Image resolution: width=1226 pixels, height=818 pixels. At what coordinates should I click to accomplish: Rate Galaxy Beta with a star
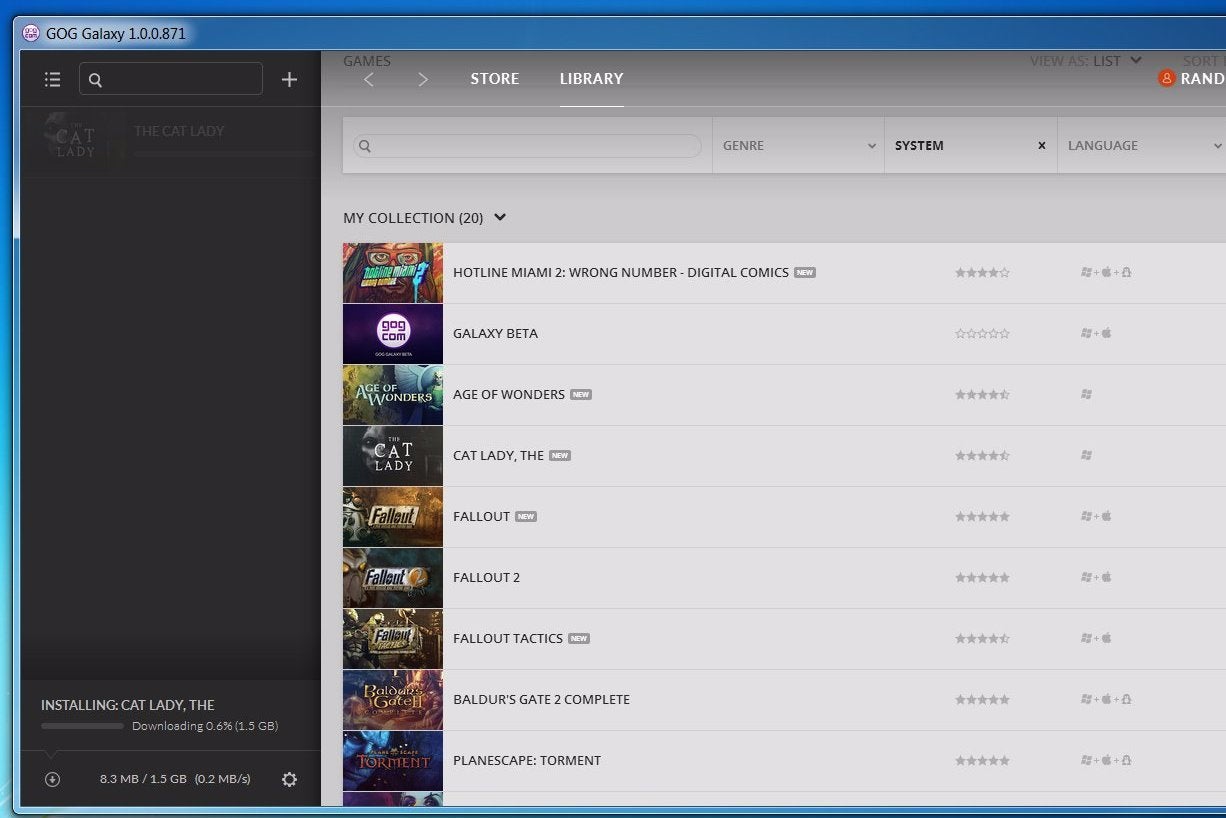pos(982,333)
